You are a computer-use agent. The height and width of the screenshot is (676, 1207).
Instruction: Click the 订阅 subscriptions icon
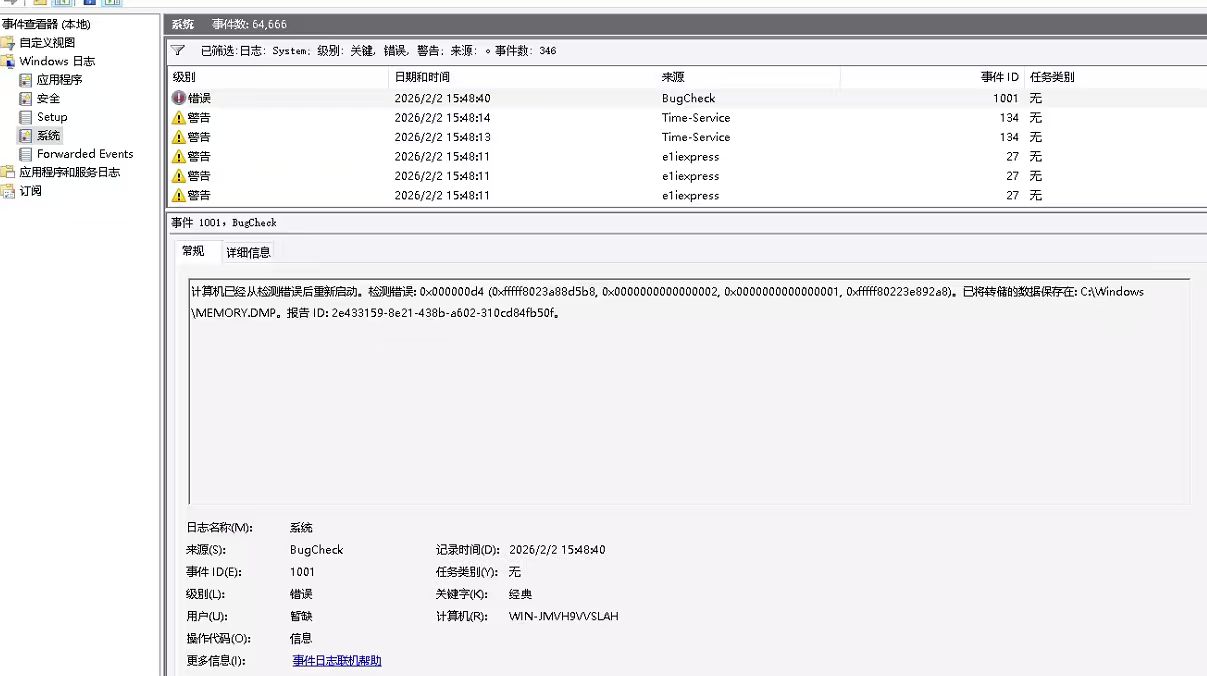(x=8, y=191)
